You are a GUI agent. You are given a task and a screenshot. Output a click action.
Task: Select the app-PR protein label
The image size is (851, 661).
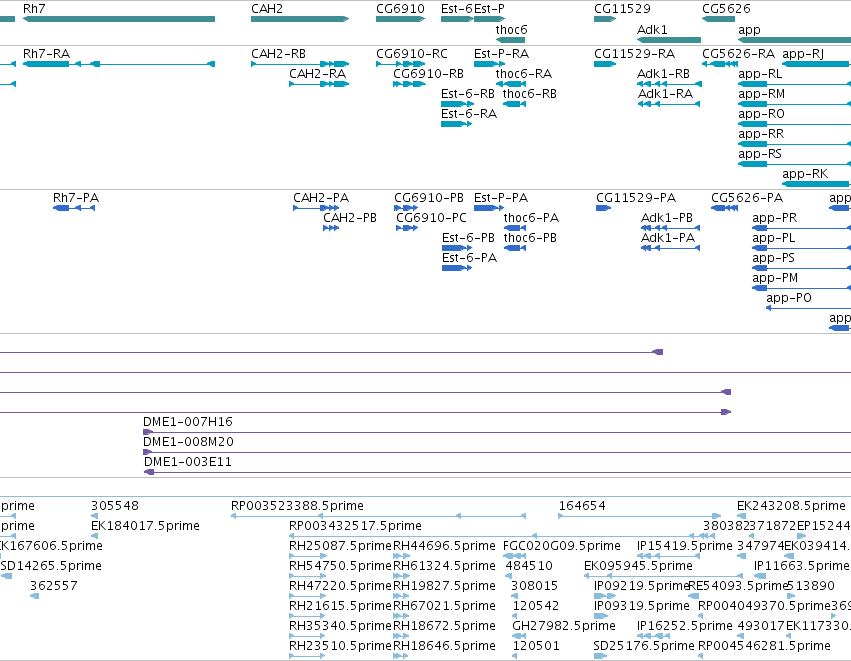point(774,218)
